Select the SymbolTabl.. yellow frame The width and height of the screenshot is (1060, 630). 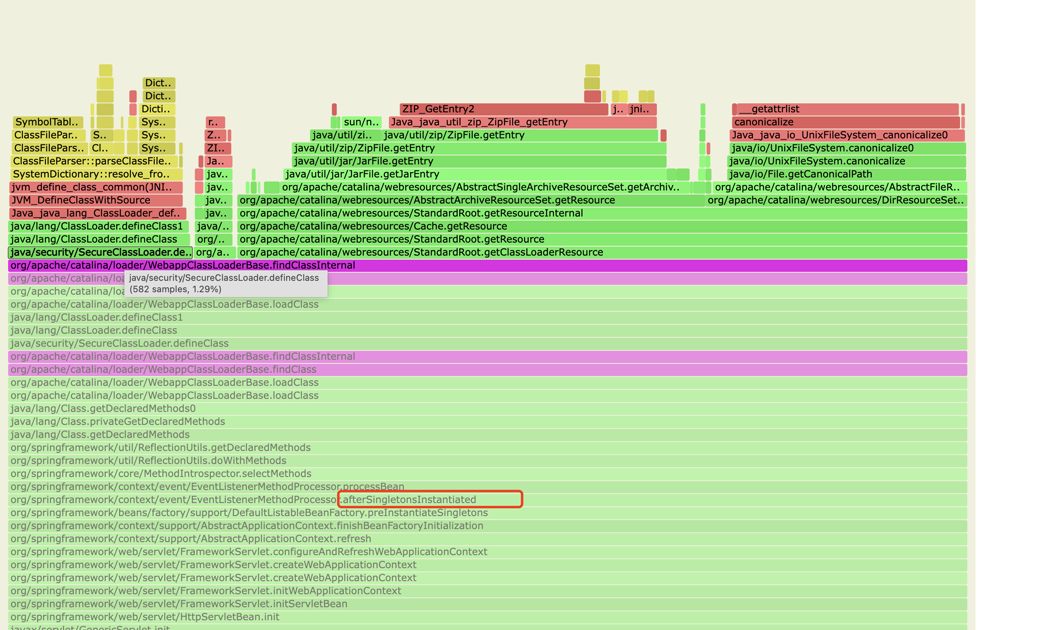point(47,122)
